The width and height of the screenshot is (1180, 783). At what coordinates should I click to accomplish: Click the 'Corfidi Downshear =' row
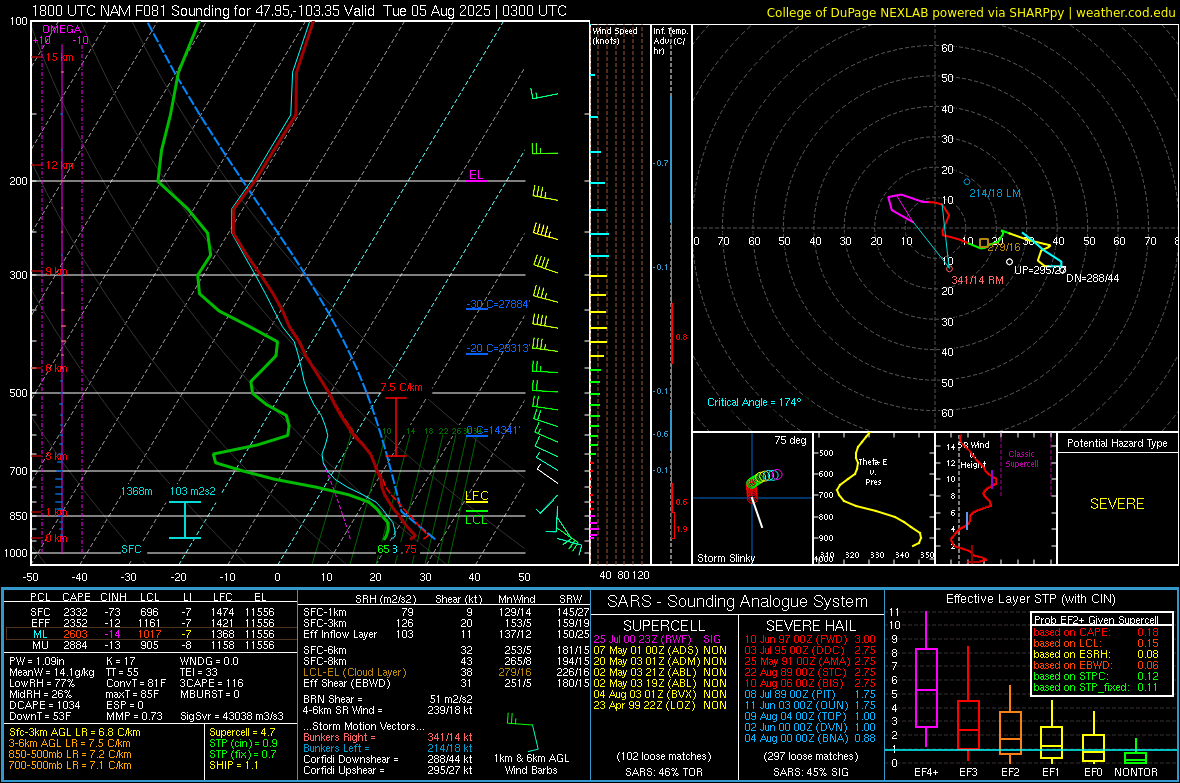(x=388, y=759)
